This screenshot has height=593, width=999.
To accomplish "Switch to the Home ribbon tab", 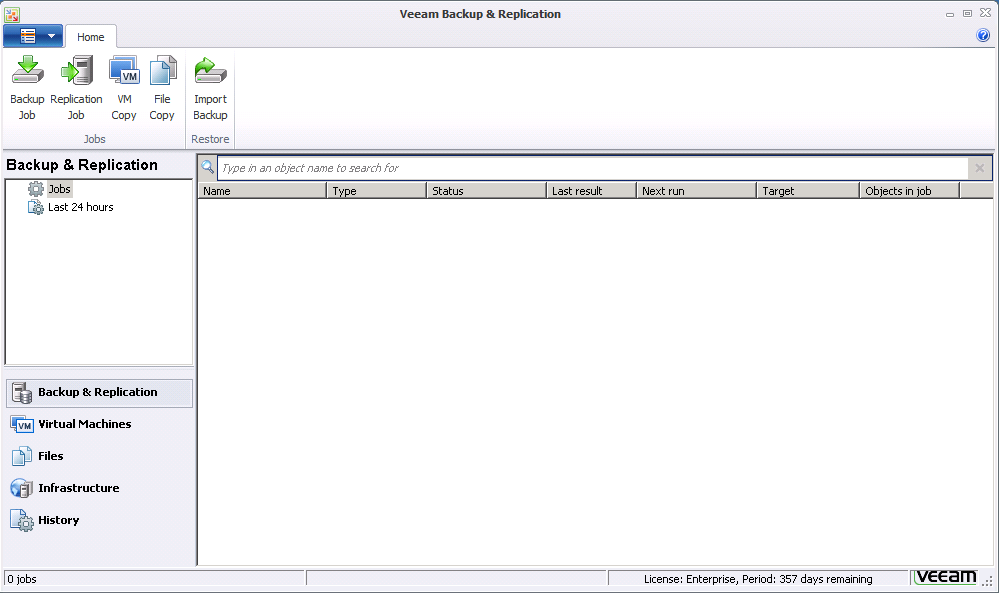I will [90, 37].
